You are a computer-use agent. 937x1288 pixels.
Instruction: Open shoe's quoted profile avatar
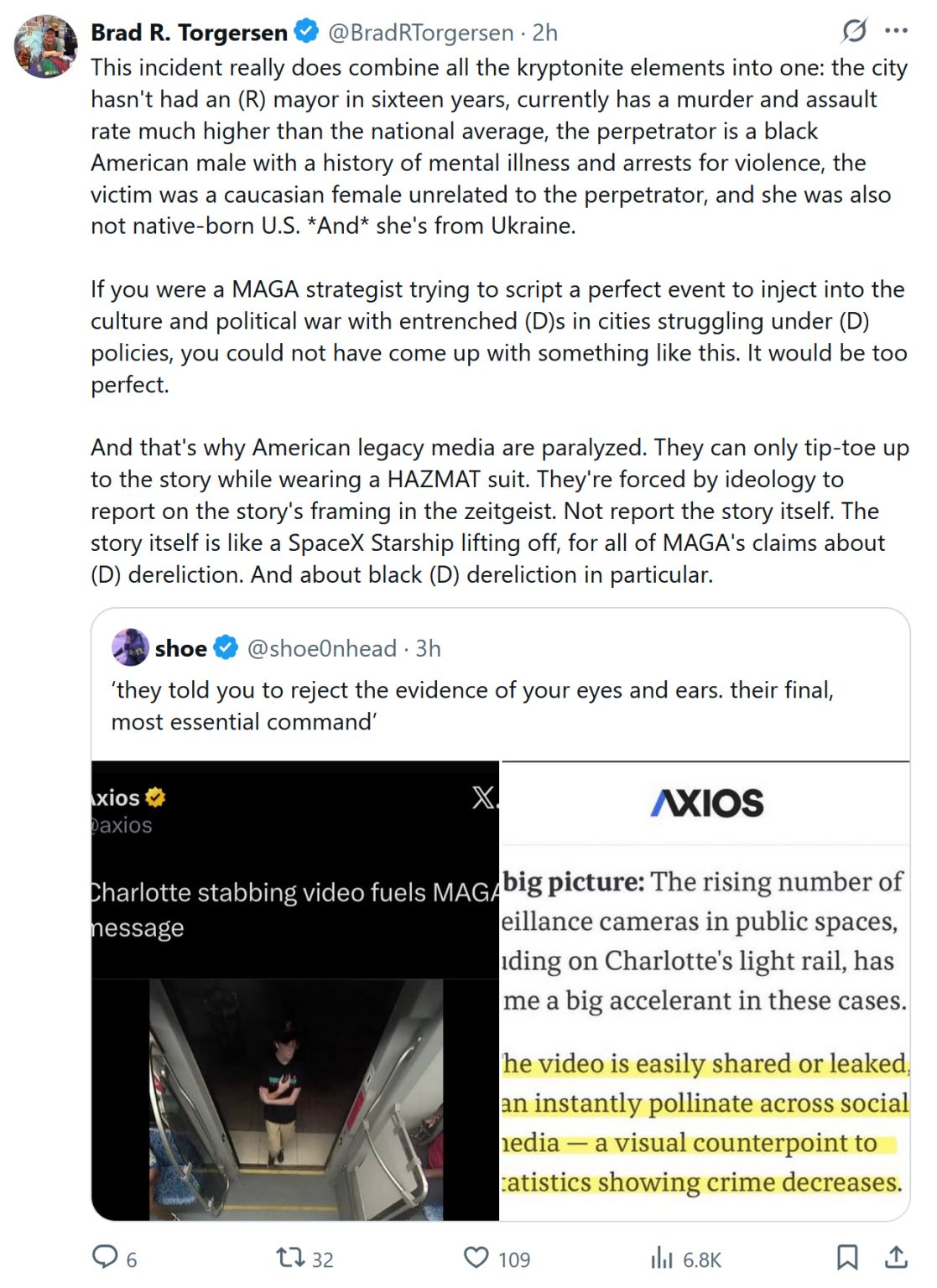130,647
